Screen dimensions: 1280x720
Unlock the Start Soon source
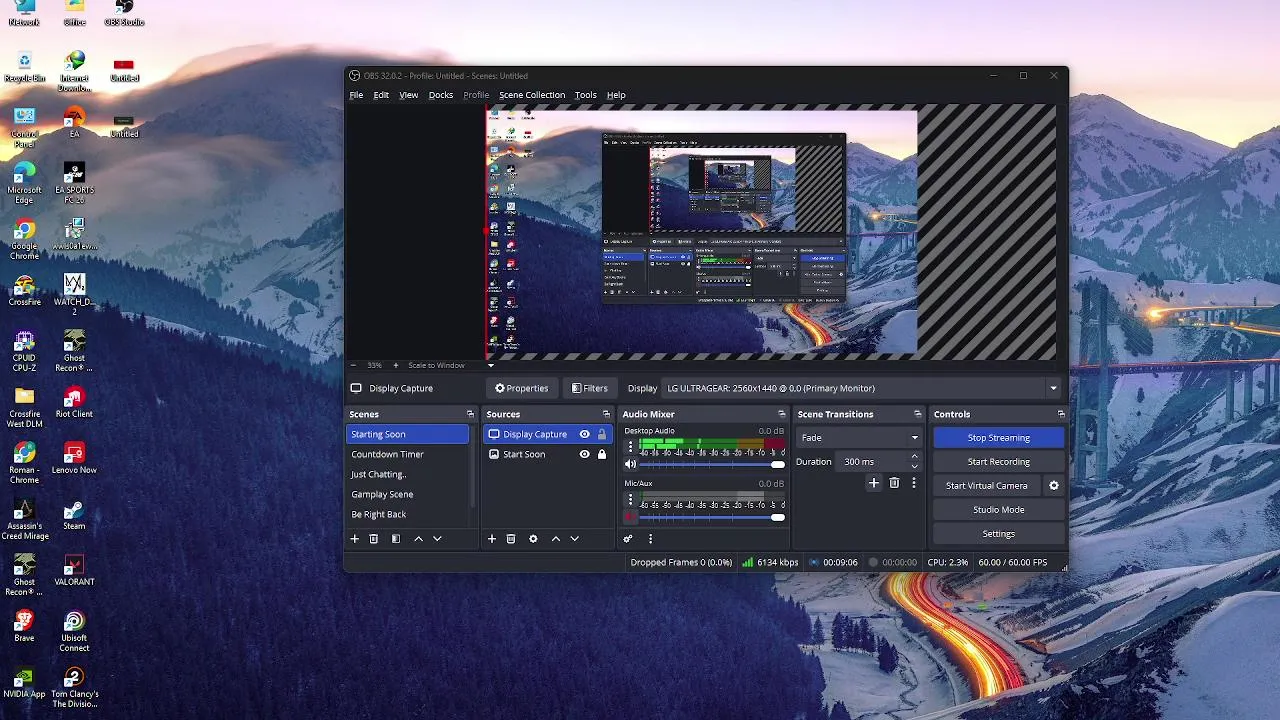tap(602, 454)
